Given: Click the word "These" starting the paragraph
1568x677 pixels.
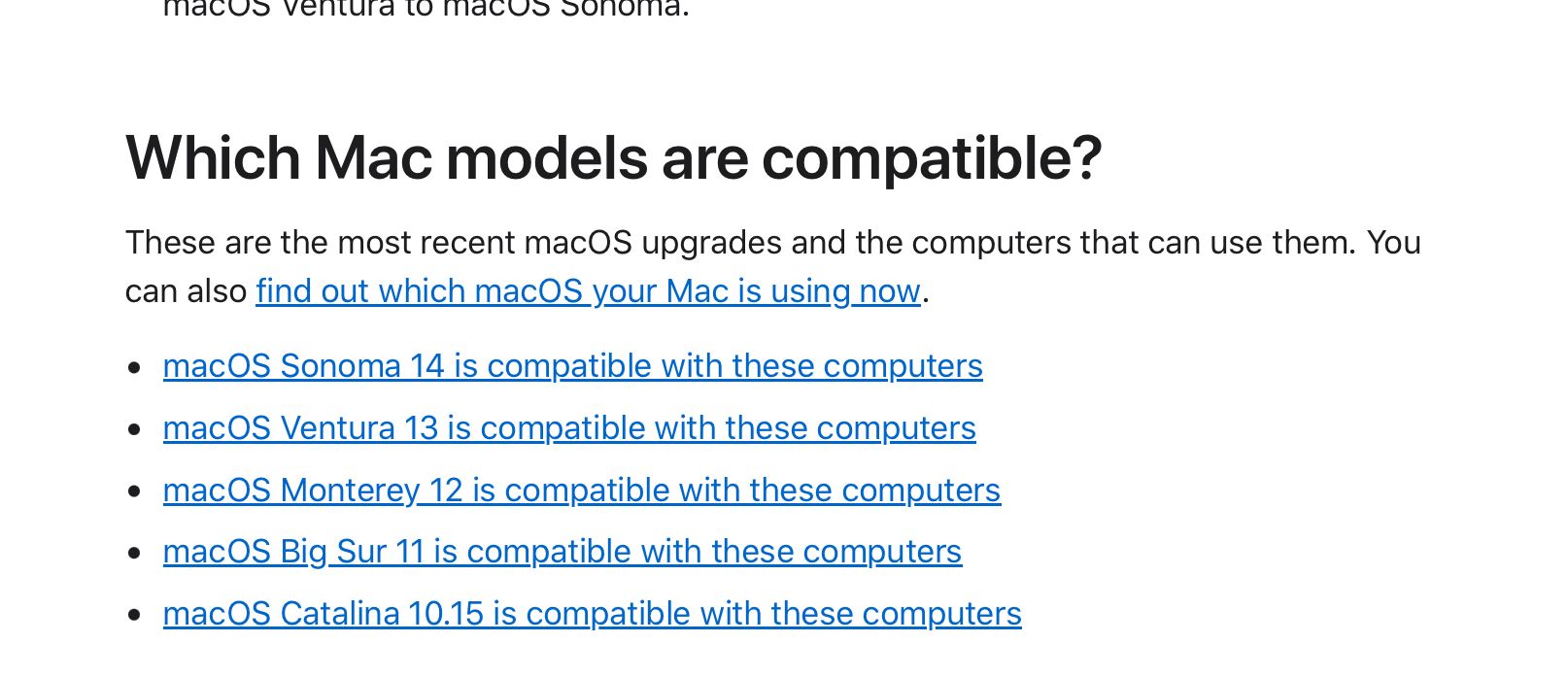Looking at the screenshot, I should [x=170, y=243].
